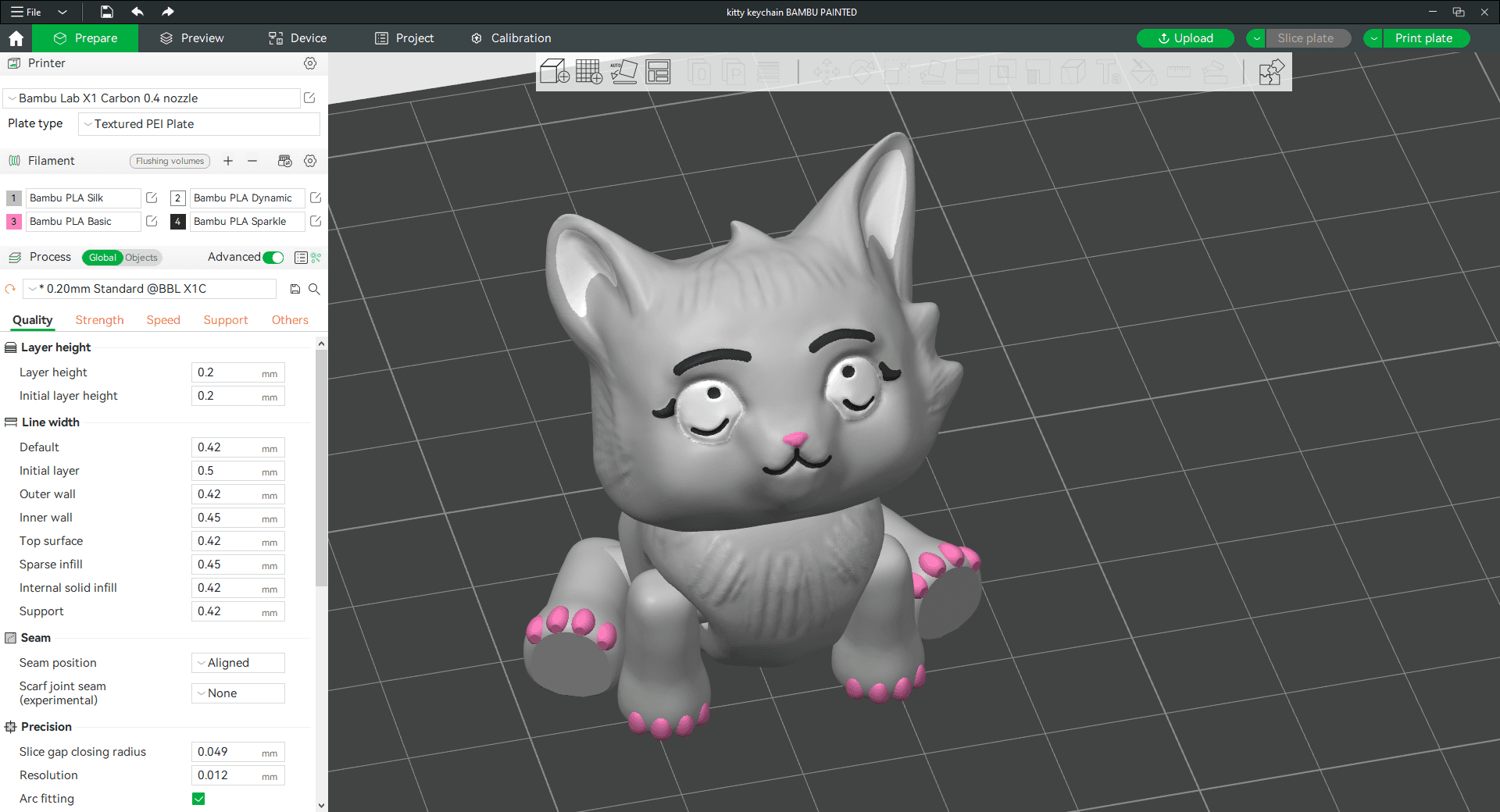The width and height of the screenshot is (1500, 812).
Task: Undo the last action arrow
Action: tap(137, 12)
